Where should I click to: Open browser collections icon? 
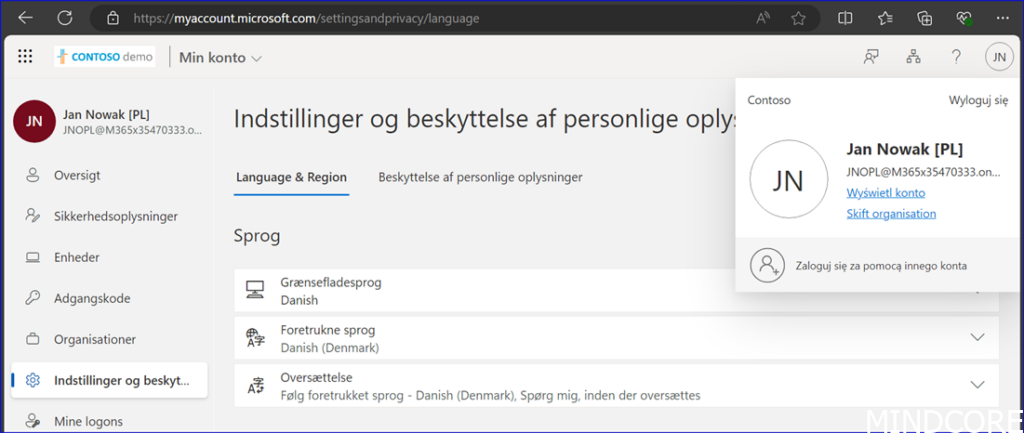tap(925, 18)
